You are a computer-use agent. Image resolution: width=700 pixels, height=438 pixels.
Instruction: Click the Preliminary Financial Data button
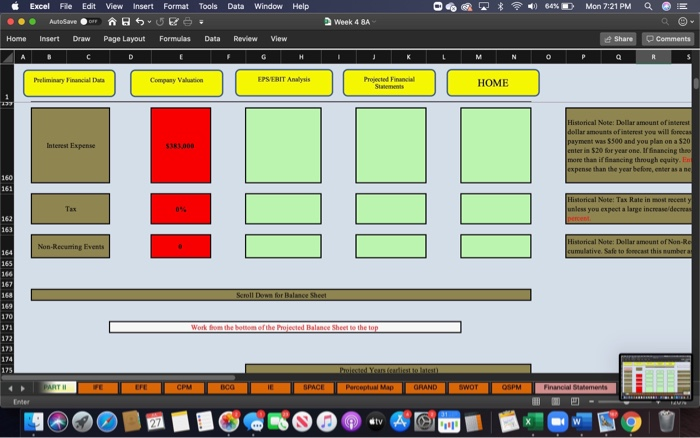(69, 83)
